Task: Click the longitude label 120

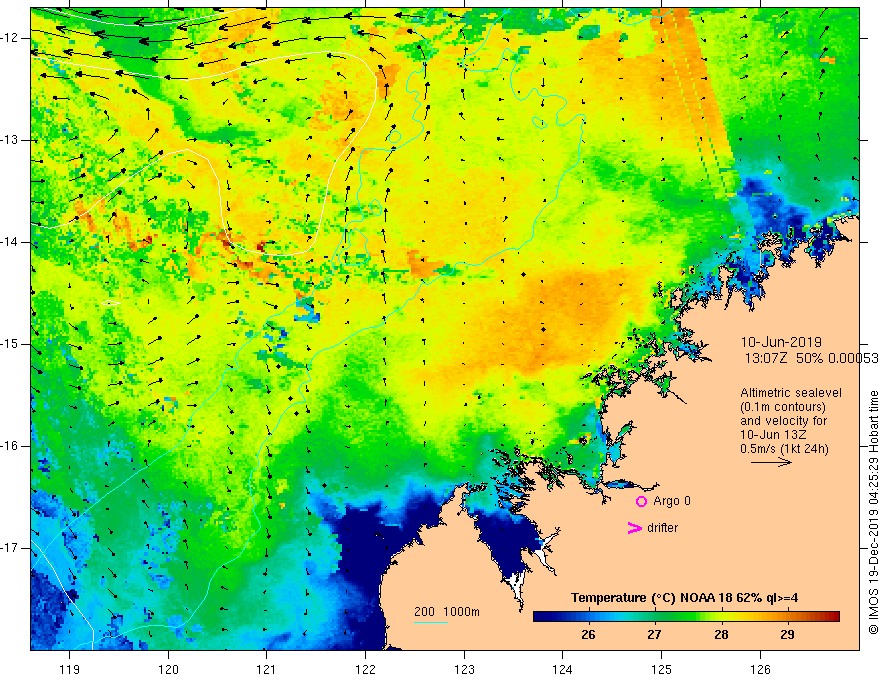Action: coord(168,669)
